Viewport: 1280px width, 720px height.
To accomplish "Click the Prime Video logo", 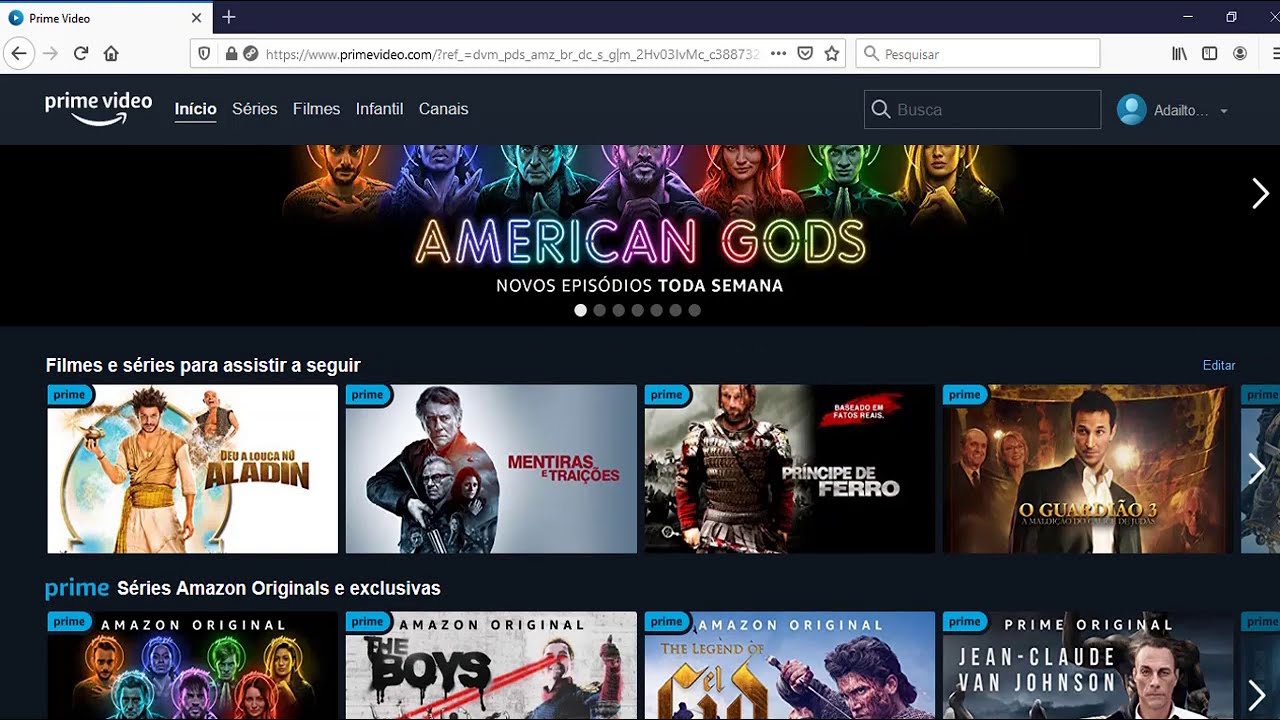I will coord(98,108).
